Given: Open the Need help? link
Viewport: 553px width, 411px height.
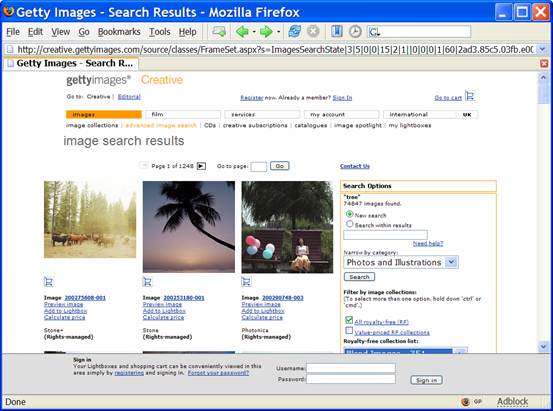Looking at the screenshot, I should point(428,243).
